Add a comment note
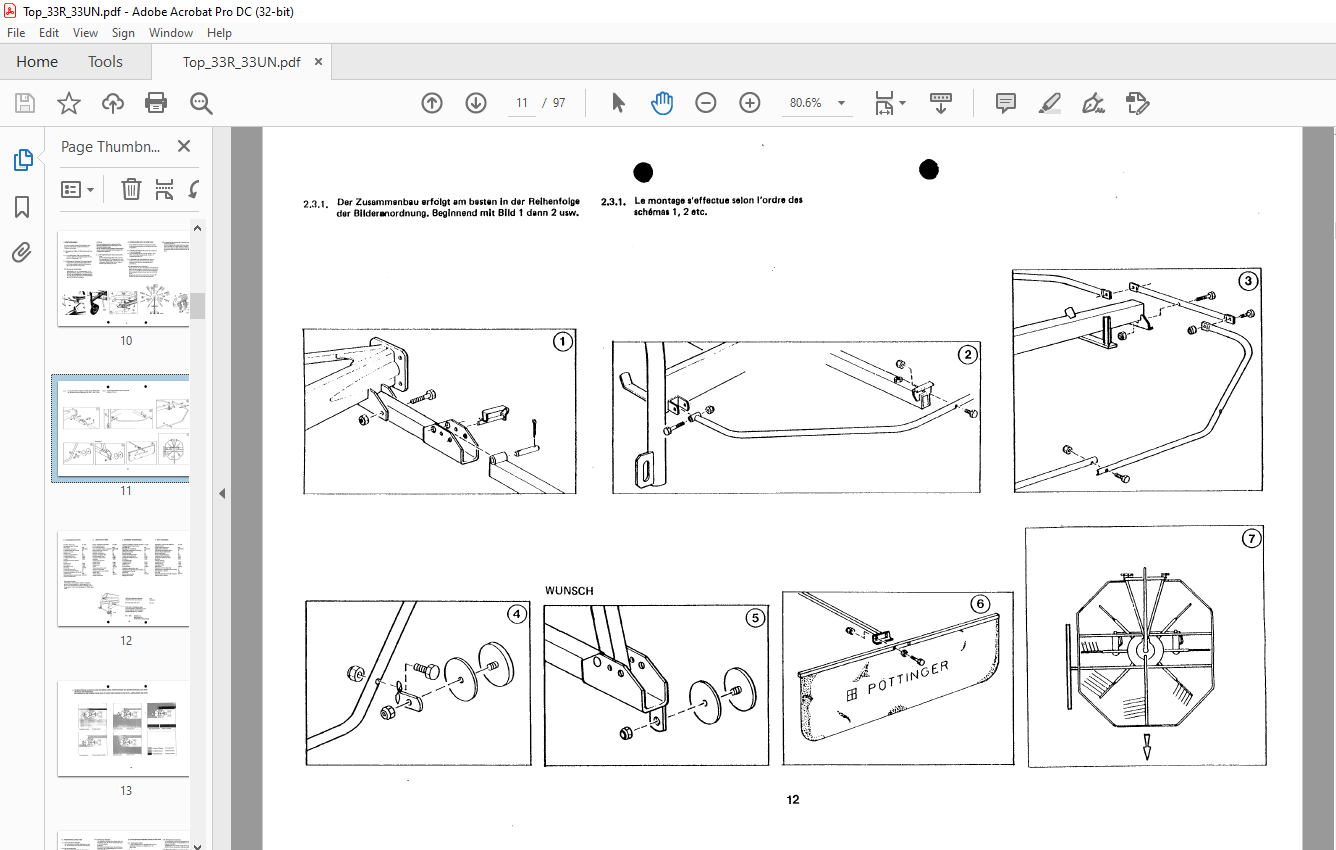 tap(1006, 103)
